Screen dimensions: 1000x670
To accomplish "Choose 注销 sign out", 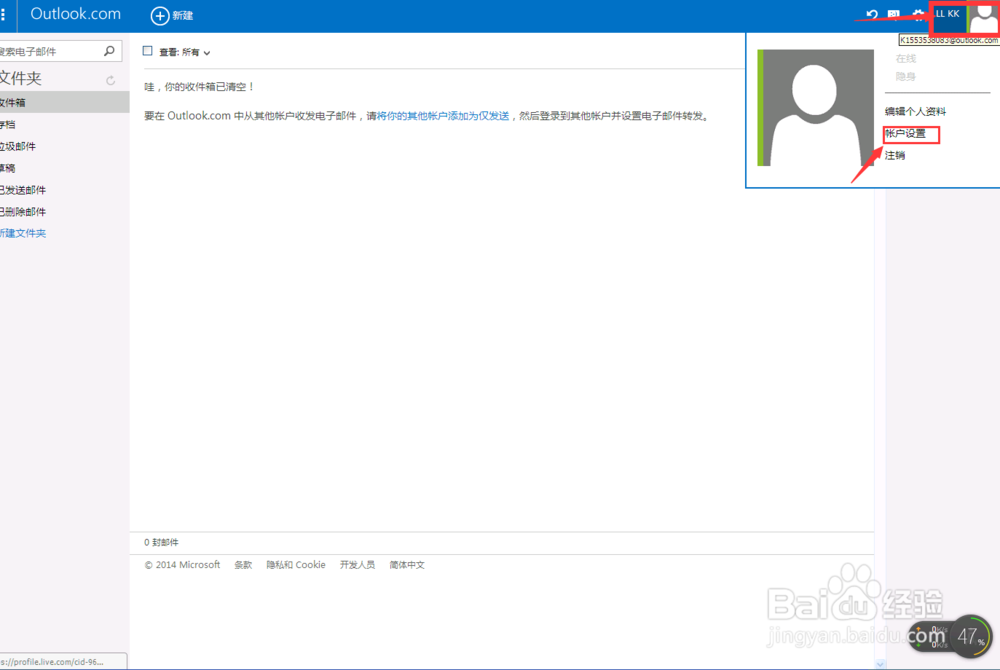I will click(x=895, y=156).
